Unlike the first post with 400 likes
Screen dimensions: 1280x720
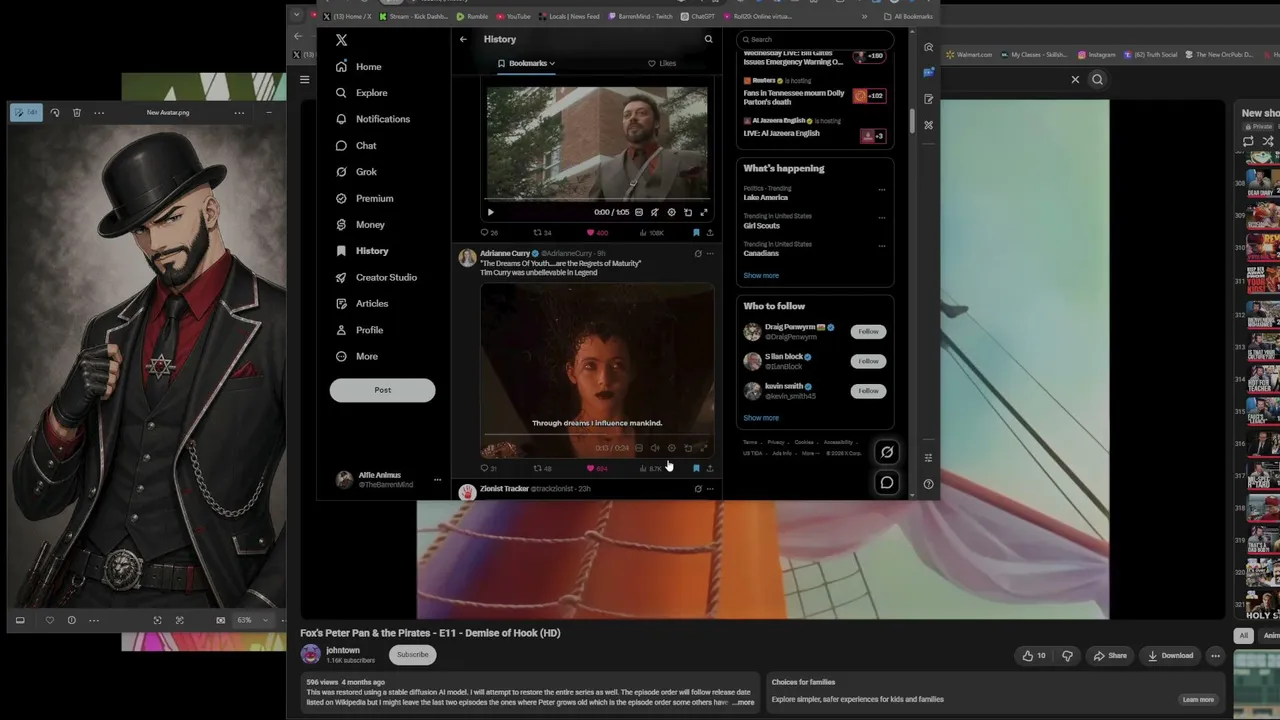pos(598,233)
